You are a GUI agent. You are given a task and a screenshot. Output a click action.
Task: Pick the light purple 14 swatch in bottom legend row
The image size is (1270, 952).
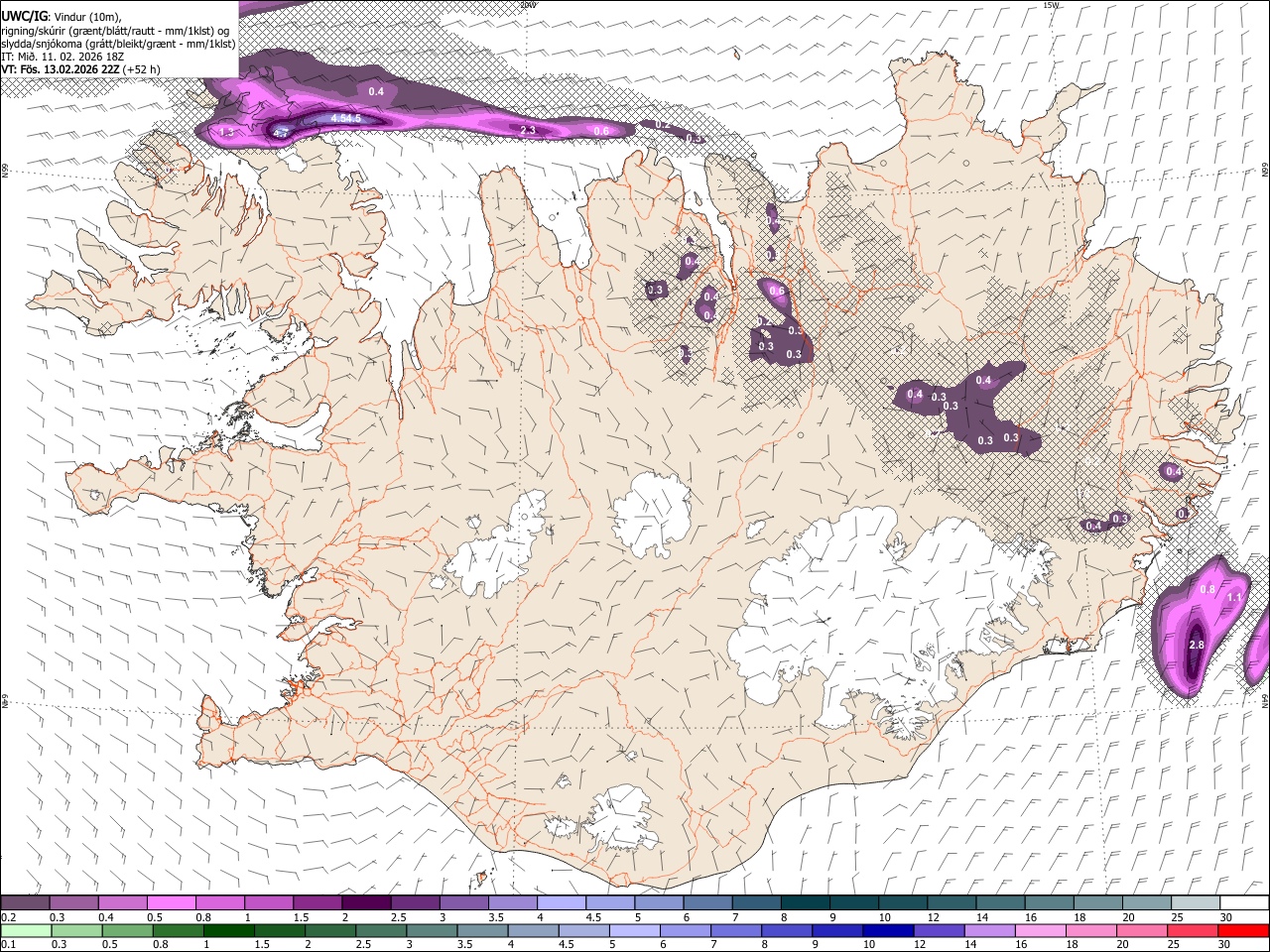point(989,930)
